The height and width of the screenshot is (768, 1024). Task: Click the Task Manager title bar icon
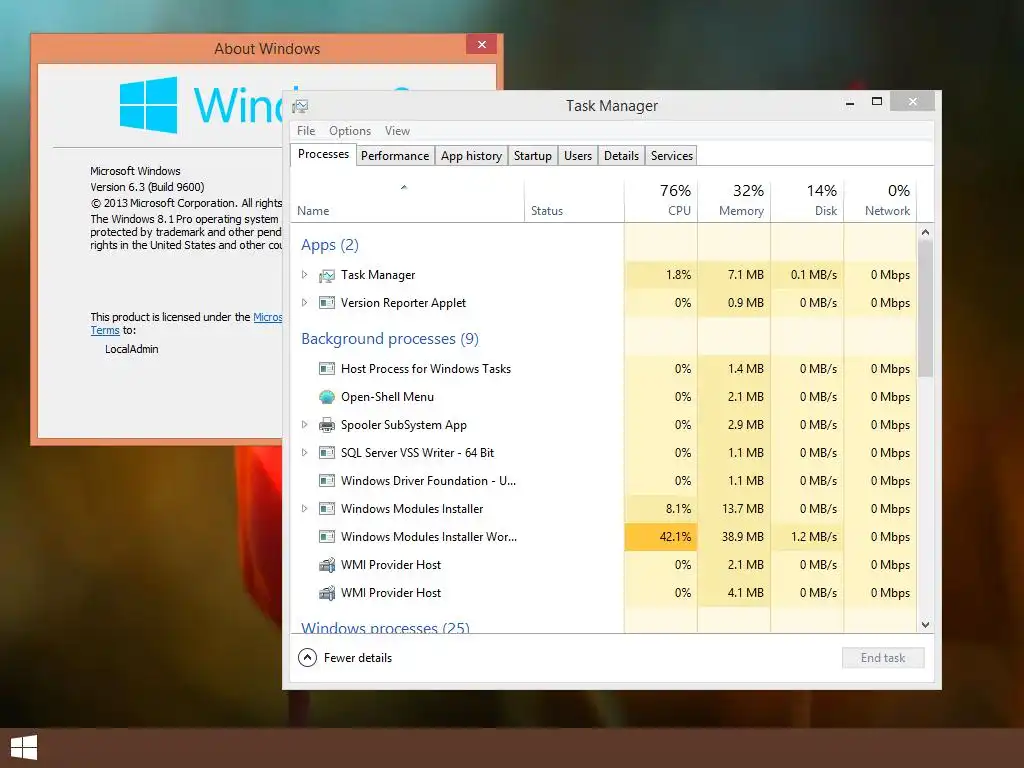[x=300, y=106]
